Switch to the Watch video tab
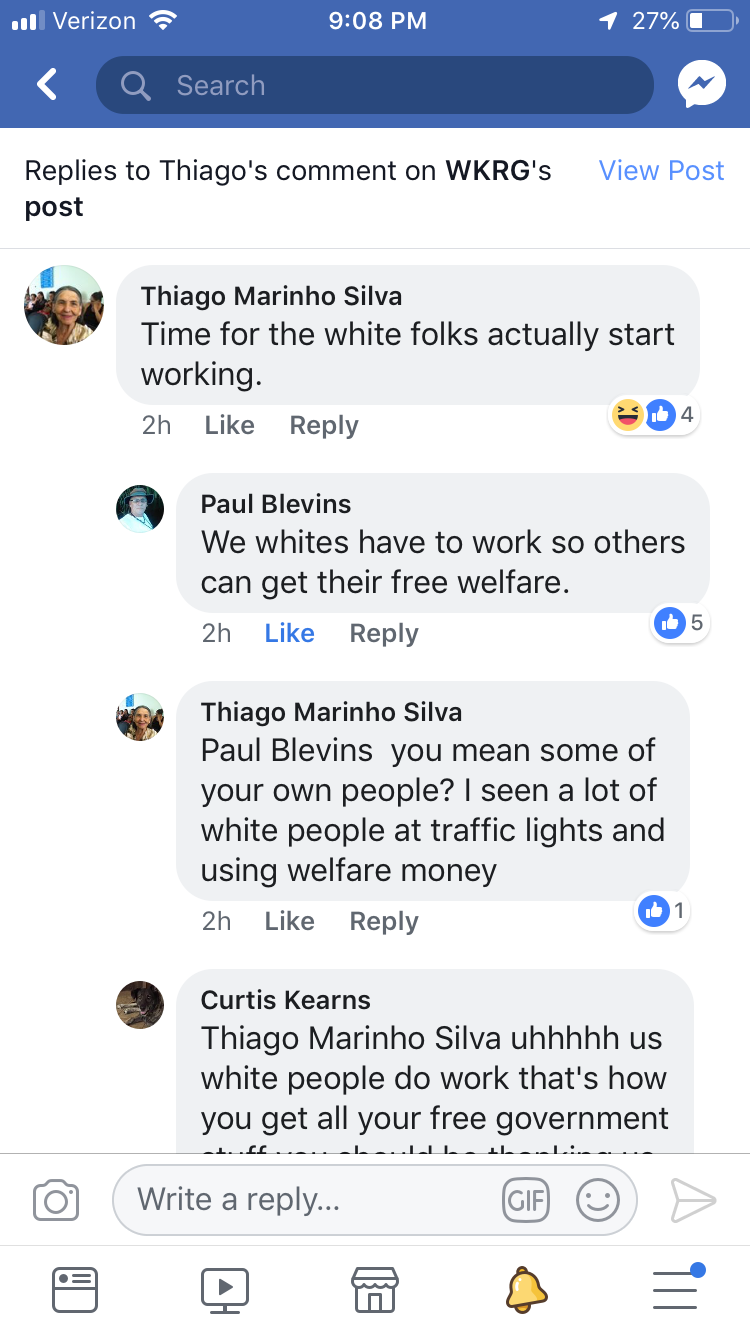Image resolution: width=750 pixels, height=1334 pixels. coord(225,1289)
